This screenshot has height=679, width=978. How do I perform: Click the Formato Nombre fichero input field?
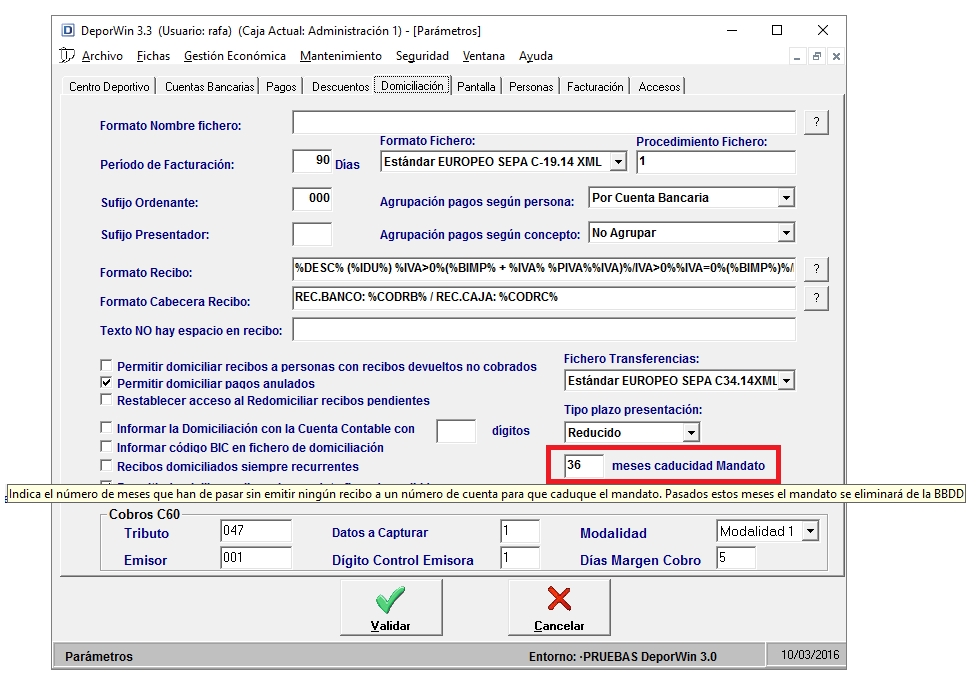point(544,122)
